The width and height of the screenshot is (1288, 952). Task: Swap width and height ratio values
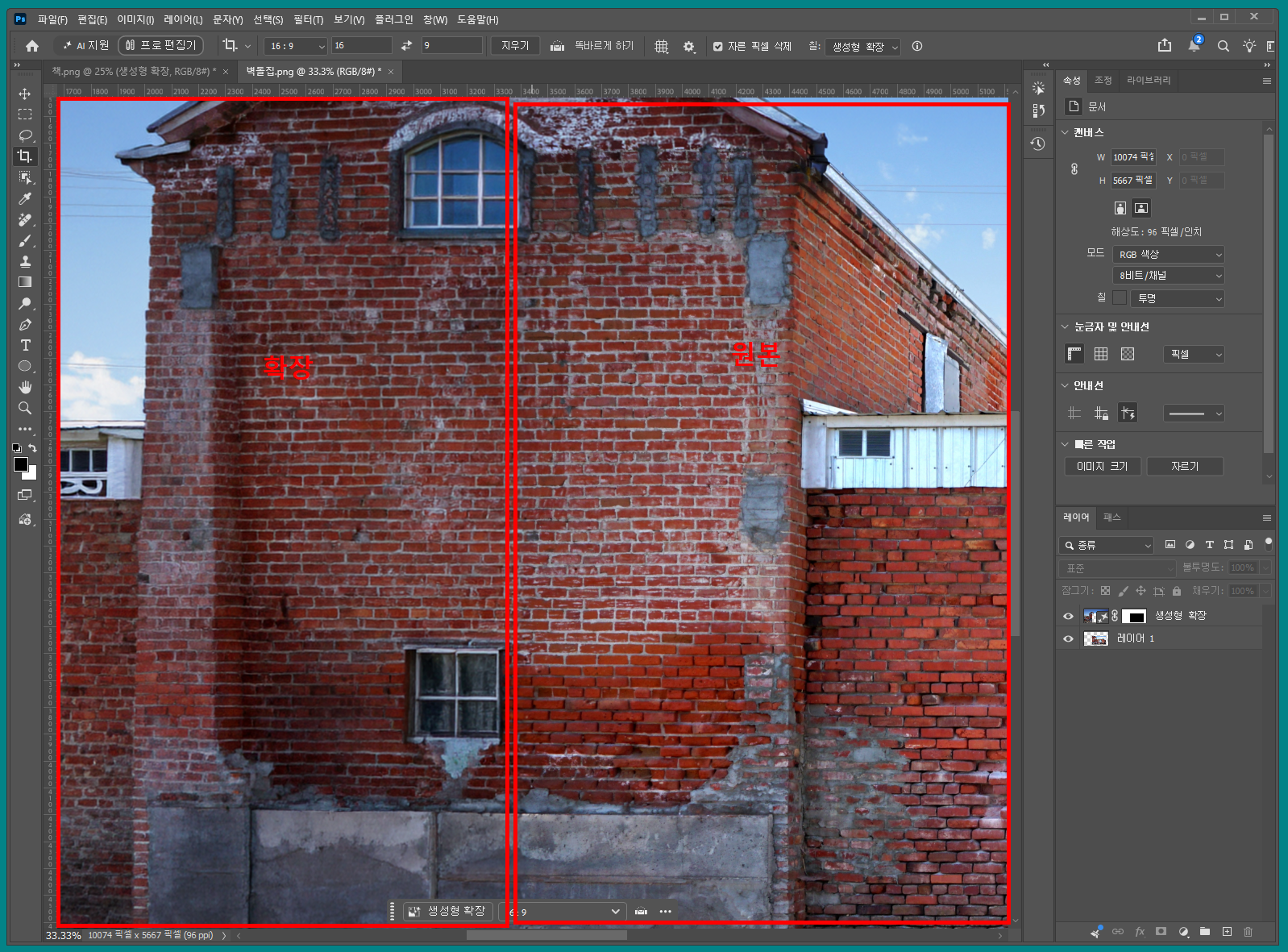tap(407, 46)
